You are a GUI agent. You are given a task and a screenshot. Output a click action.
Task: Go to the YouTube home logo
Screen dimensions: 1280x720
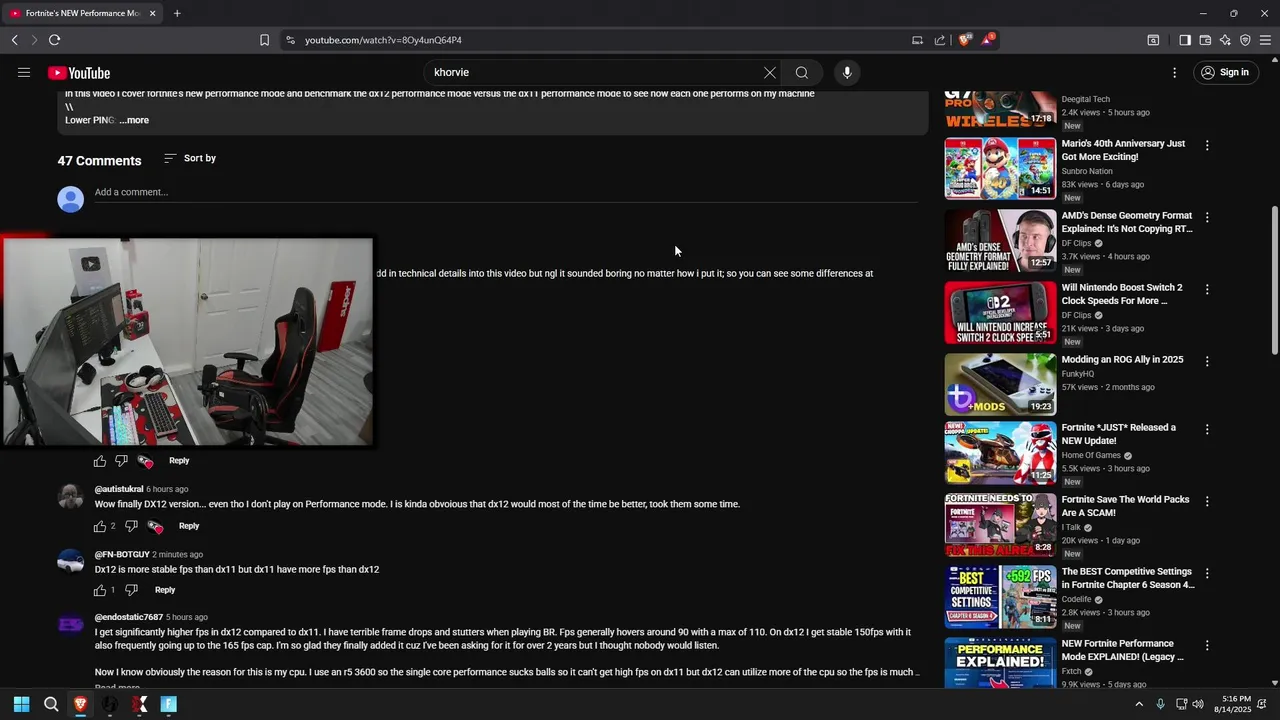tap(78, 73)
